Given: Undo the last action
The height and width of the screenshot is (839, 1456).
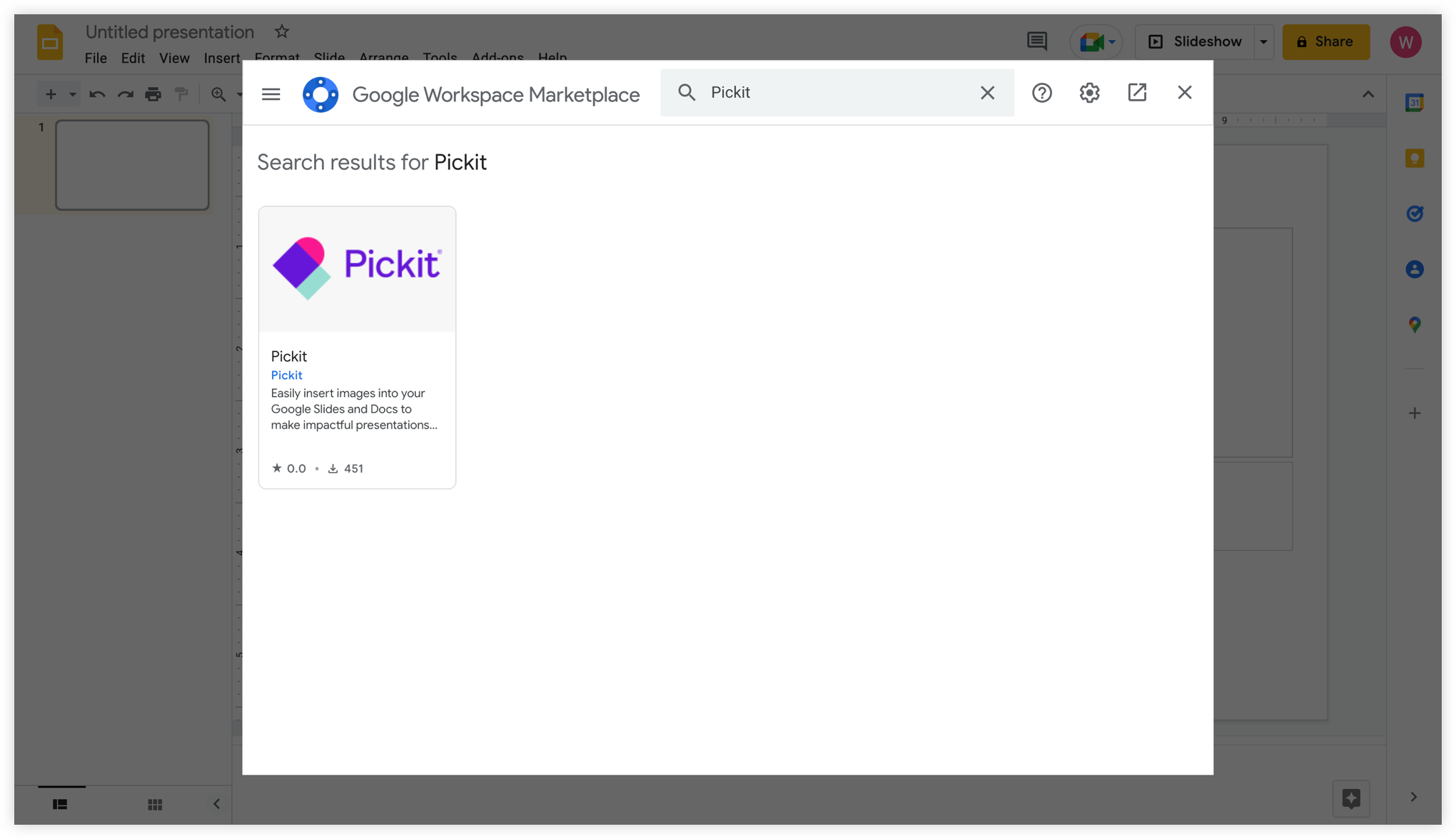Looking at the screenshot, I should (x=97, y=94).
